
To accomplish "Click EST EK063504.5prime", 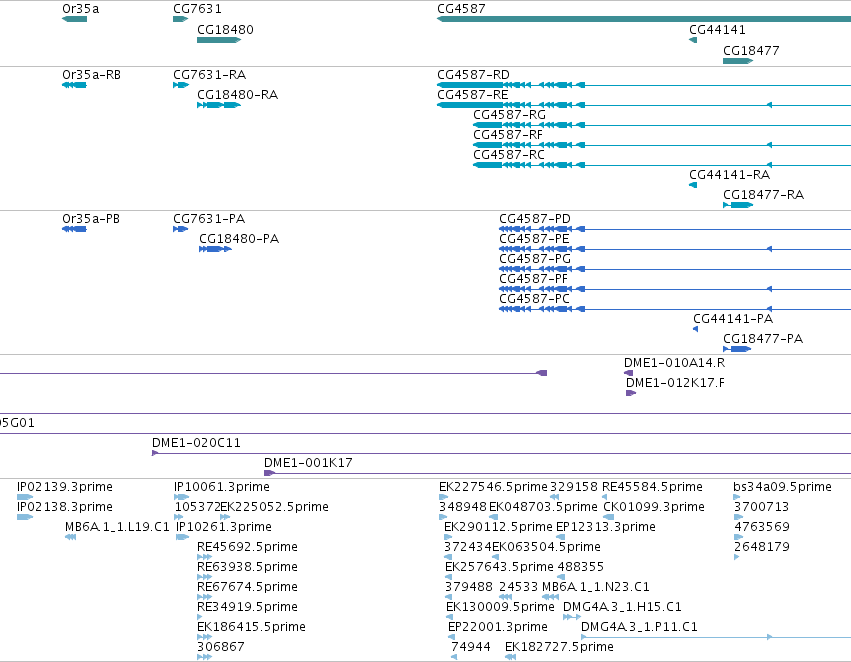I will click(x=495, y=557).
